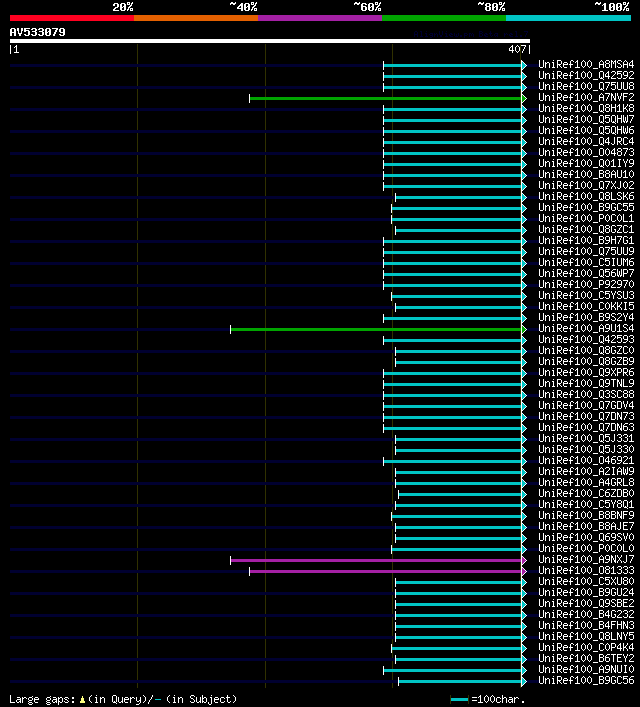Screen dimensions: 640x707
Task: Click the red 20% identity color bar
Action: pyautogui.click(x=72, y=18)
